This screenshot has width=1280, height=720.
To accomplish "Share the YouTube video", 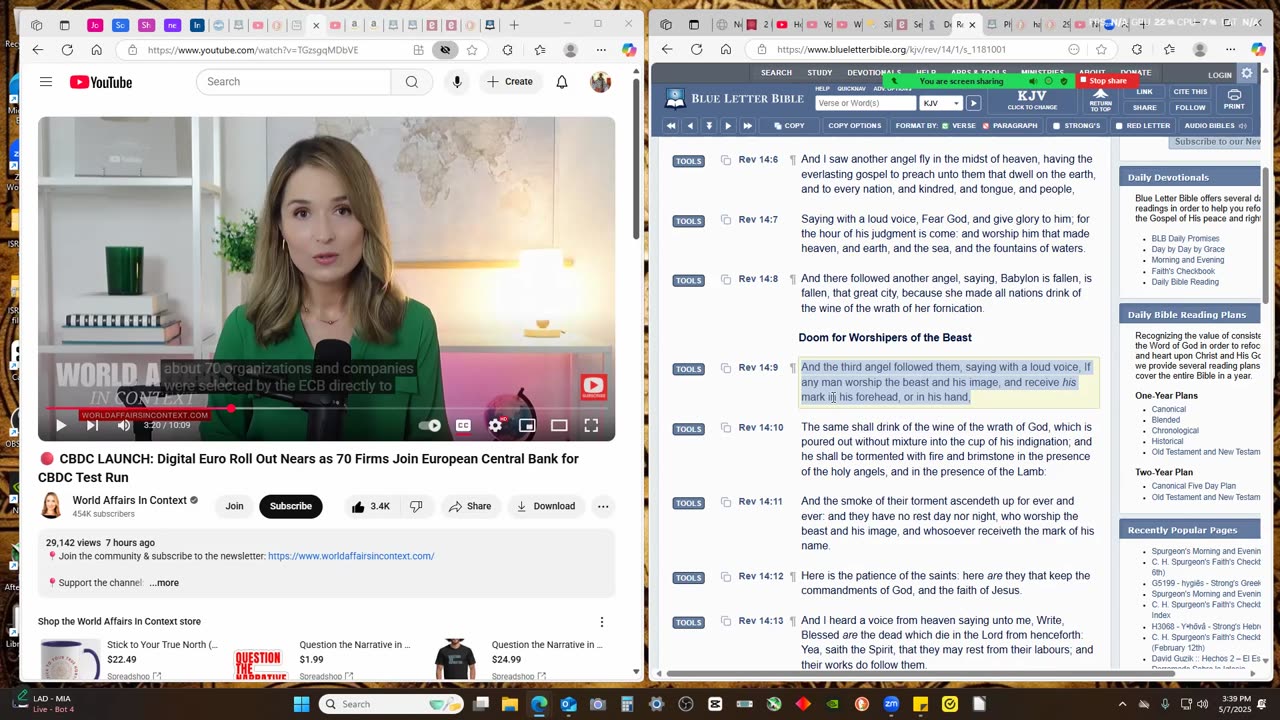I will (470, 506).
